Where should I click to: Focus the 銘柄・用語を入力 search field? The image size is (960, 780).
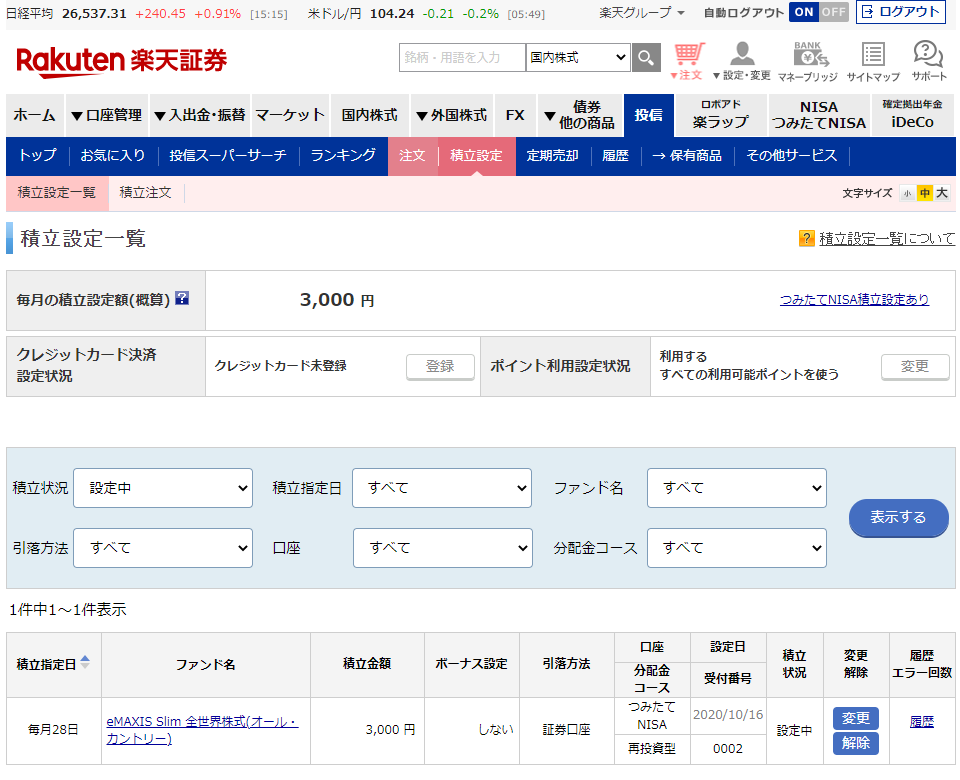(x=462, y=58)
